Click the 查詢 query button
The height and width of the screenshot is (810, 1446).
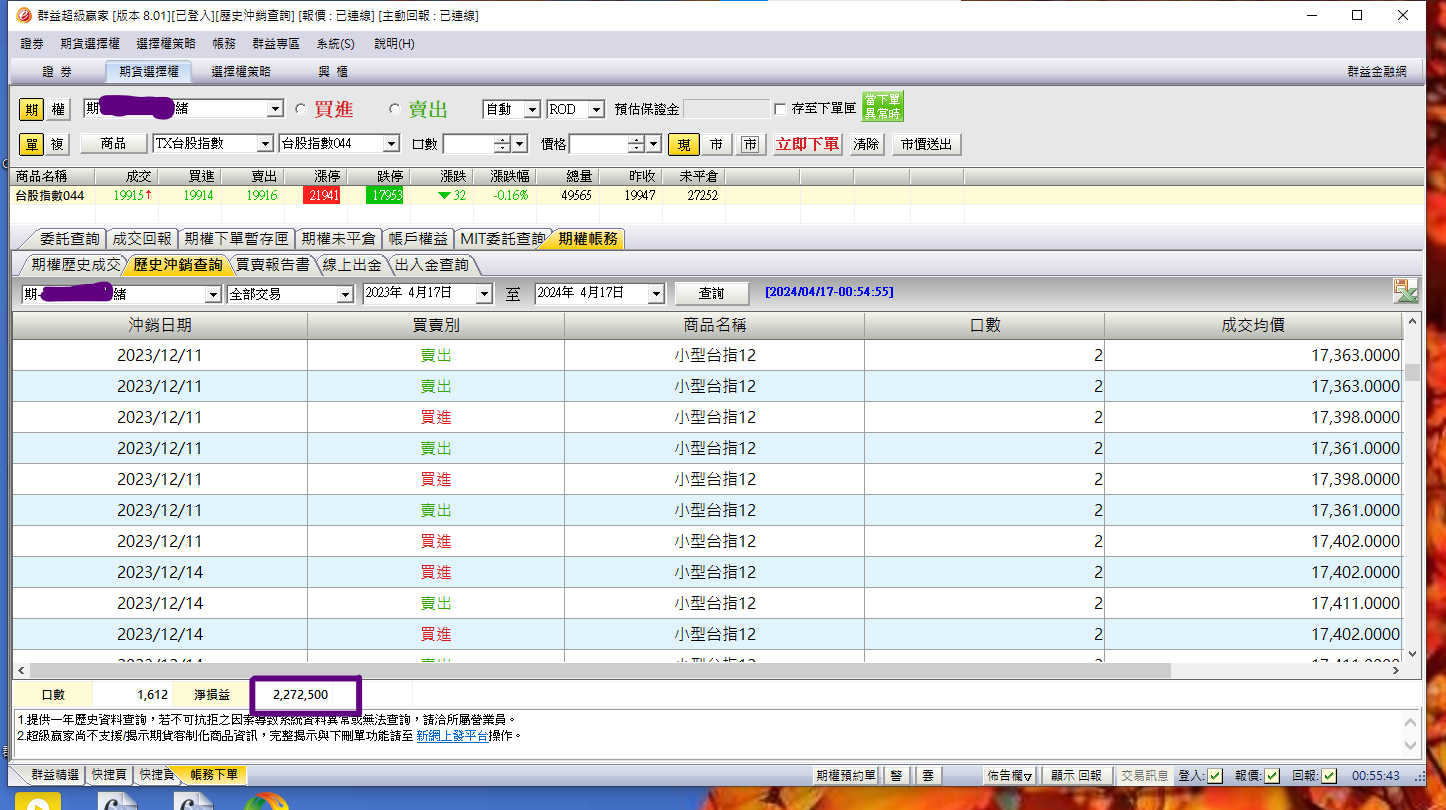(711, 294)
